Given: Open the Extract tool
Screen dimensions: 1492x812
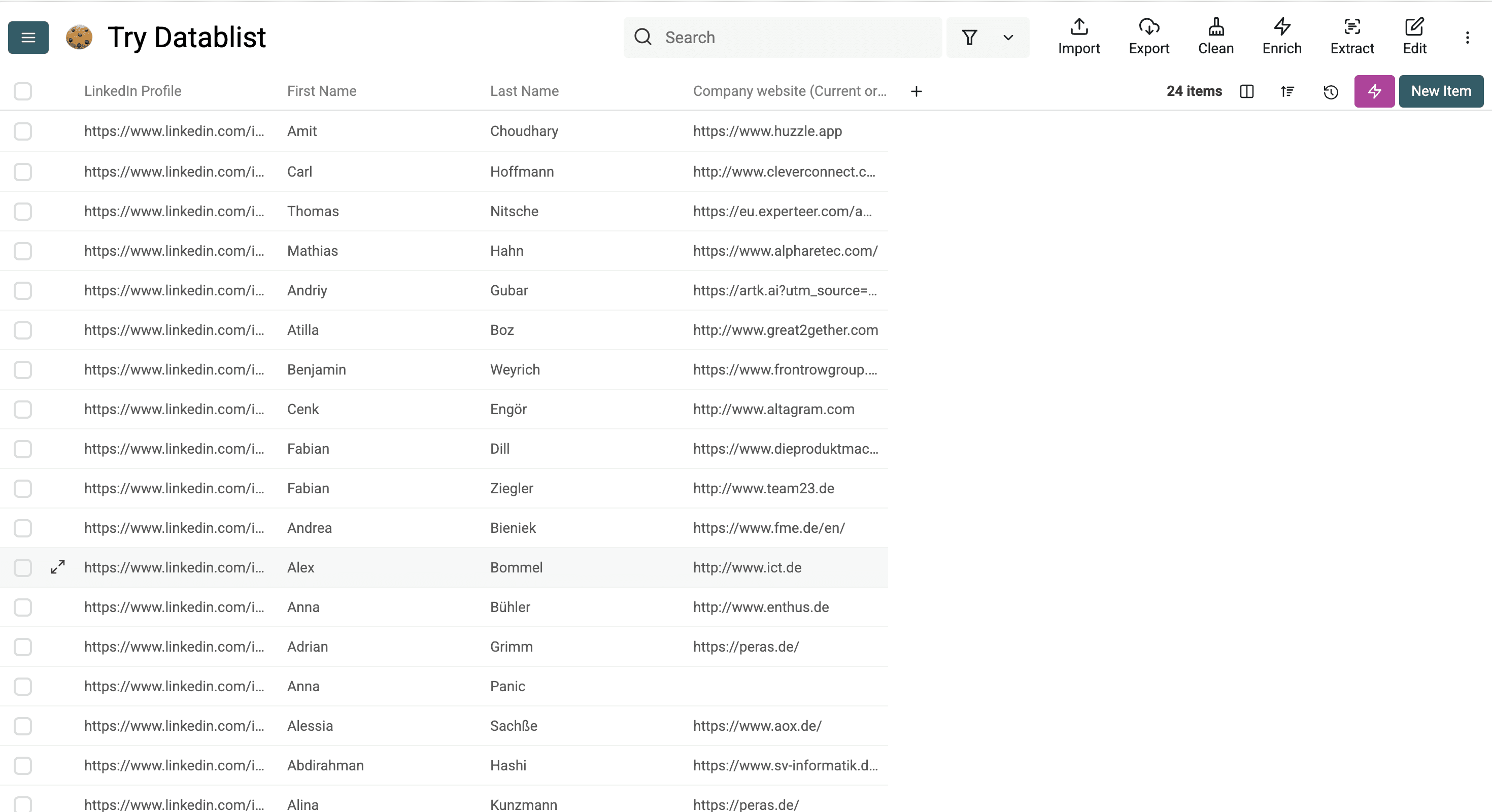Looking at the screenshot, I should pos(1352,37).
